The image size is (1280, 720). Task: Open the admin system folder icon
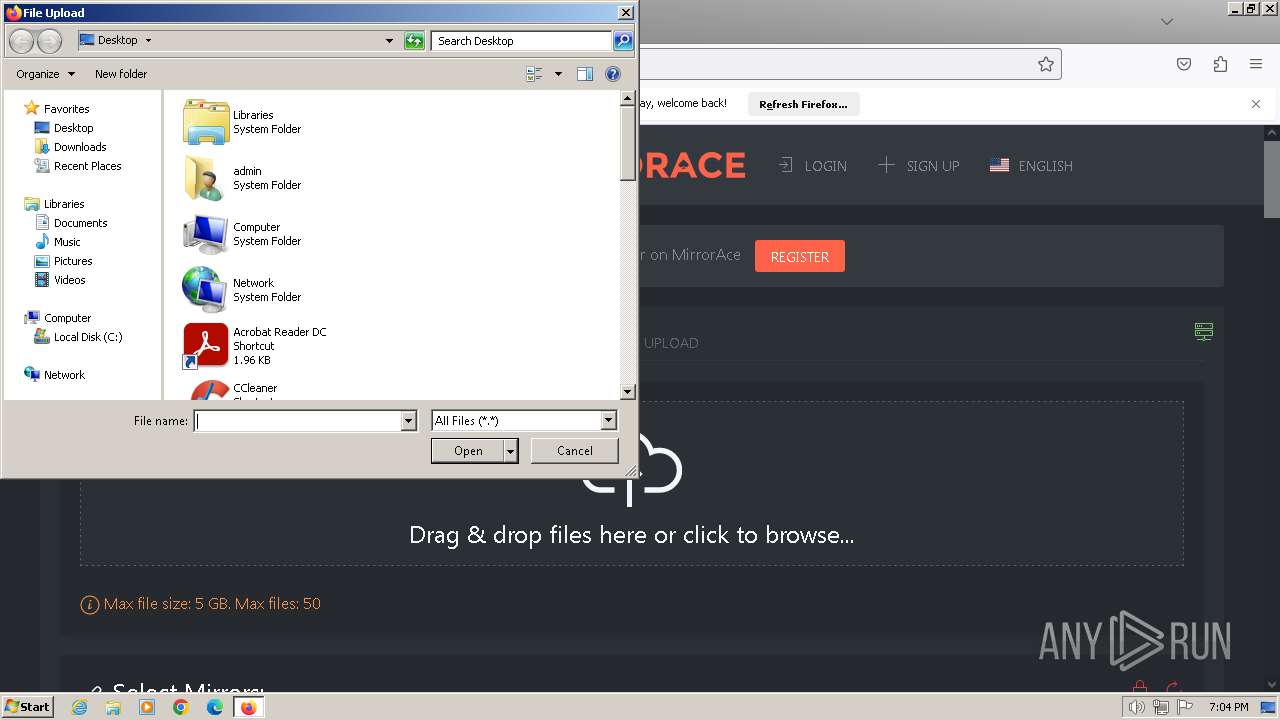(206, 178)
